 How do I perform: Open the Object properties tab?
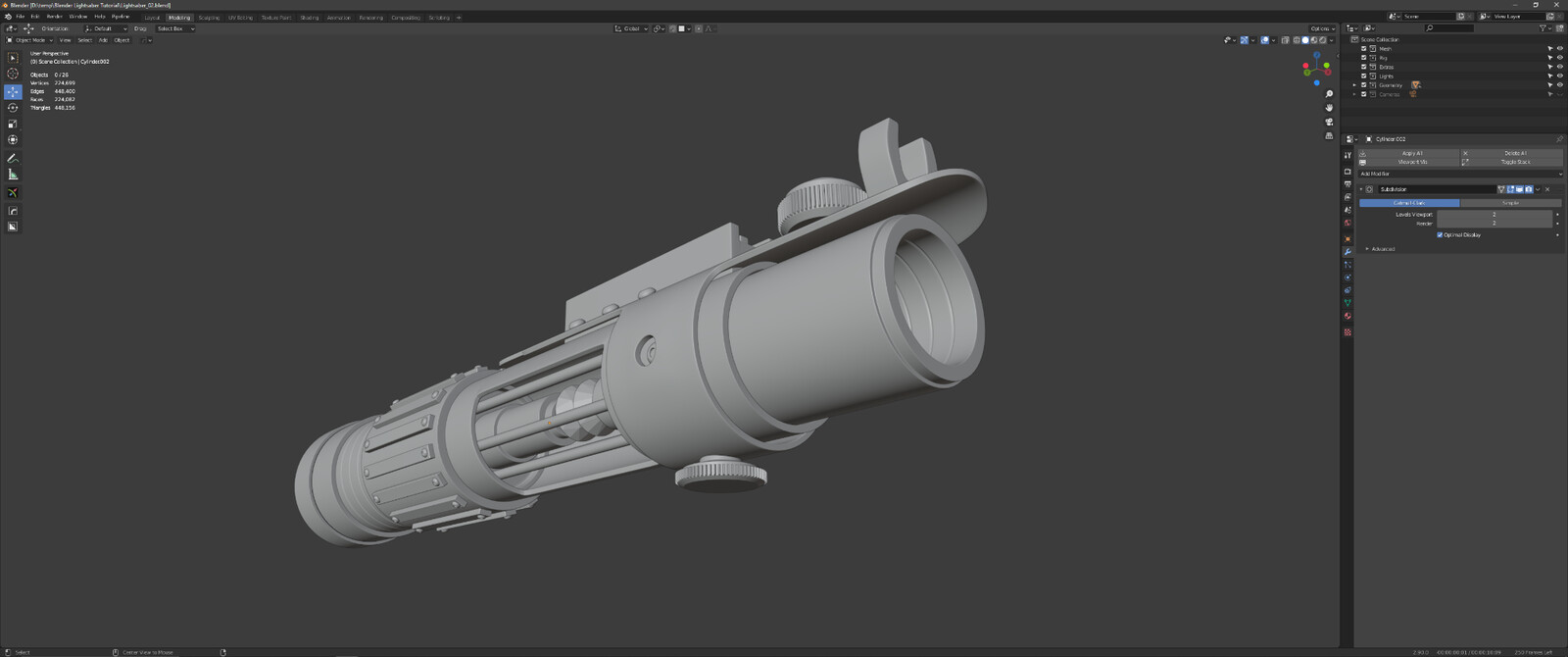pos(1347,238)
